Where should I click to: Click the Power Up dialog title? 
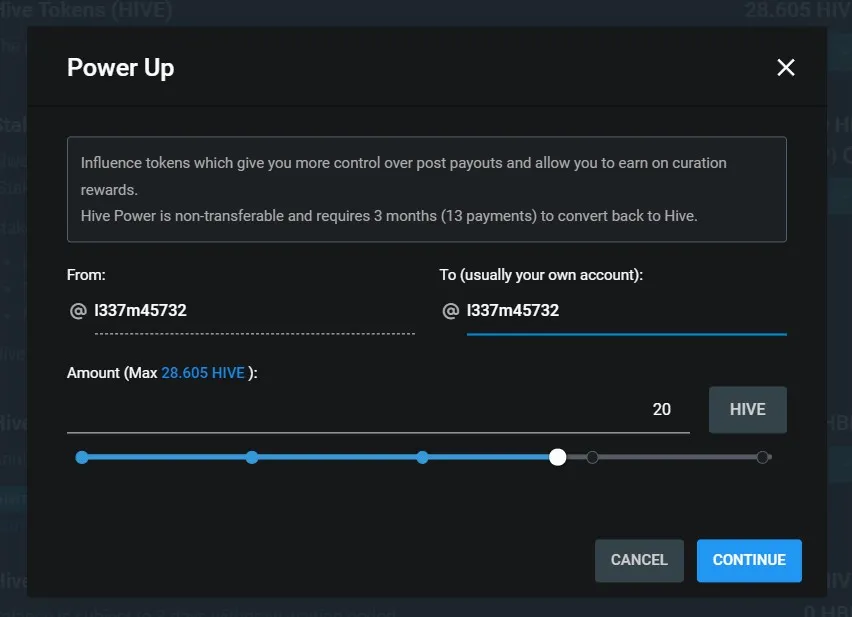(121, 68)
